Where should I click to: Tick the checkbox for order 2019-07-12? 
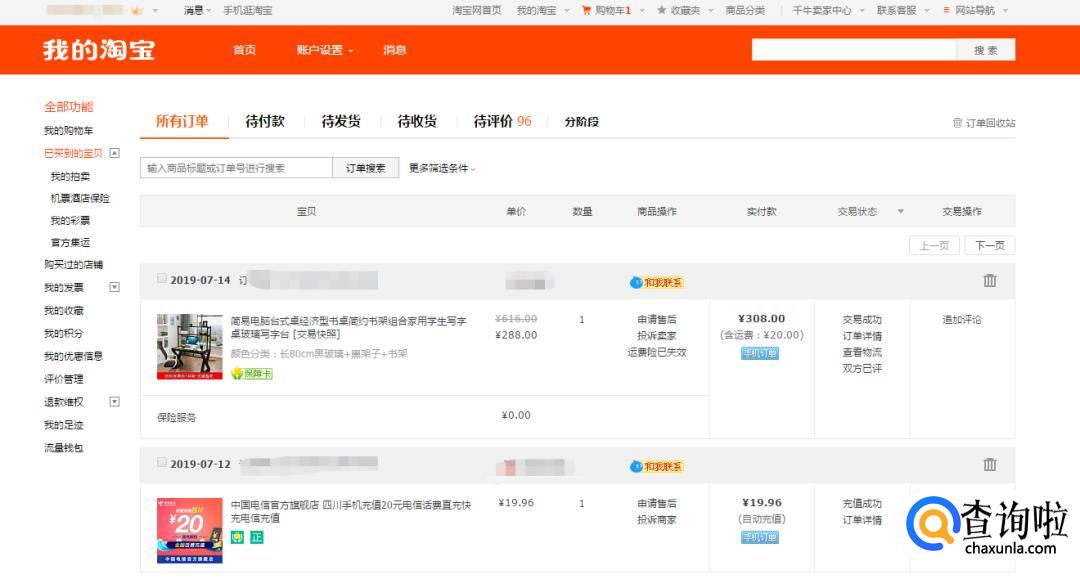coord(162,462)
